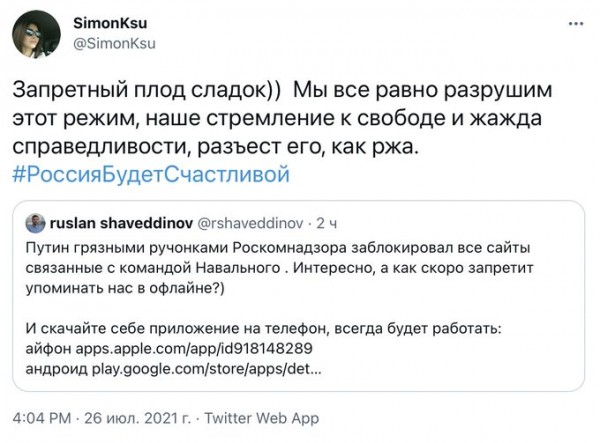Click the word "андроид" in quoted tweet
600x443 pixels.
pos(57,369)
